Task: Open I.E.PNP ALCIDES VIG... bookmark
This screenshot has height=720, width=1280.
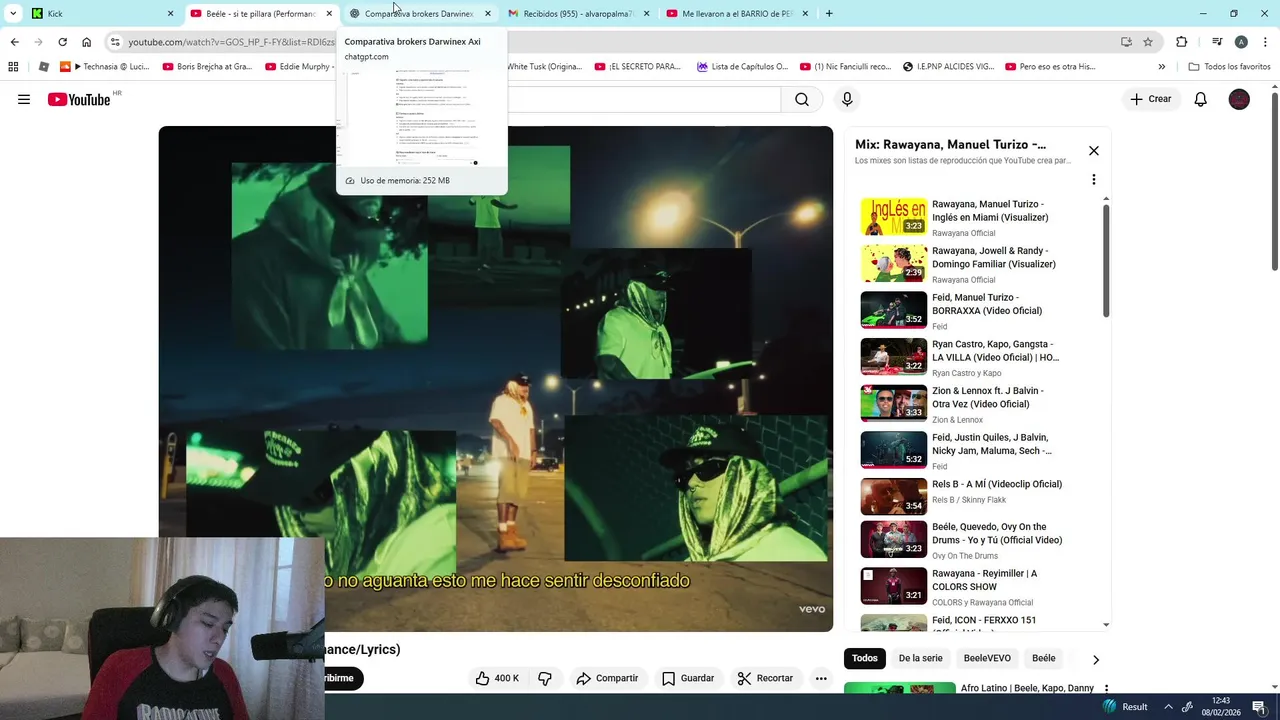Action: click(948, 67)
